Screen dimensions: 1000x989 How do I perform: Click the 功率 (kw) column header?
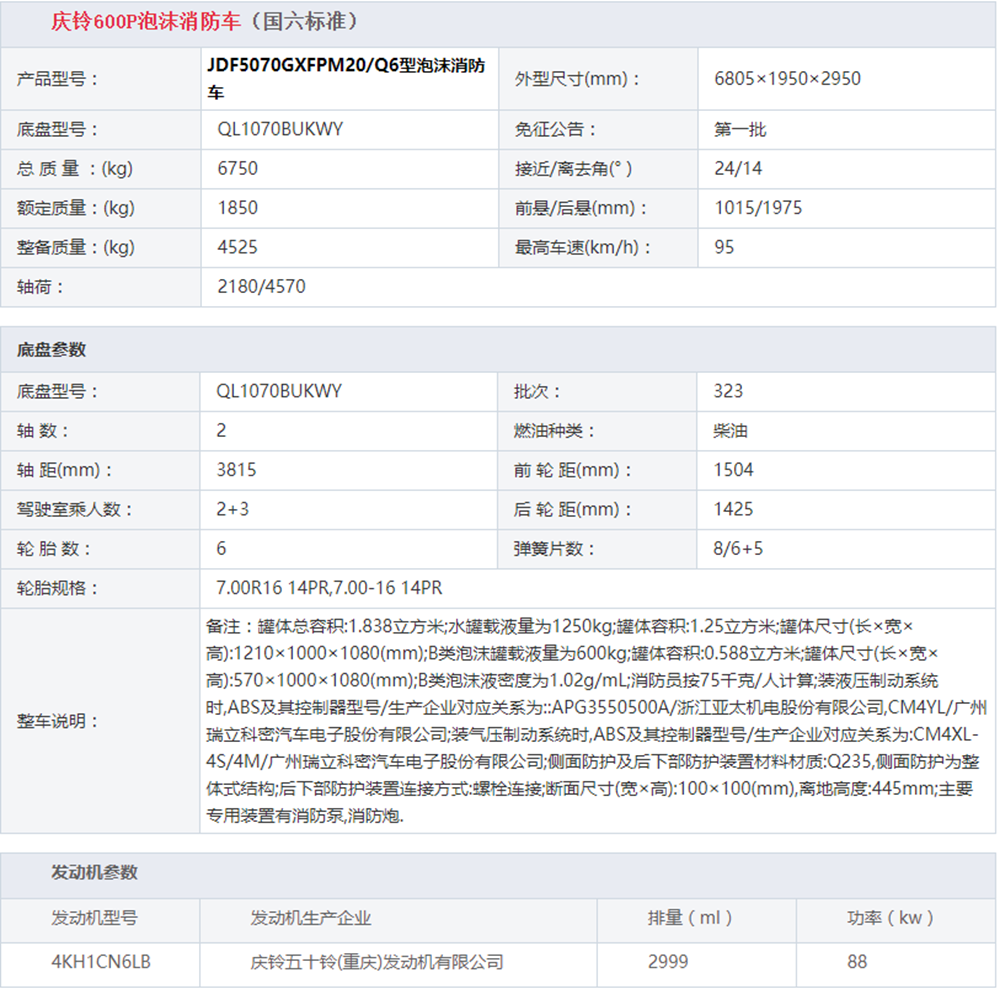click(x=890, y=918)
